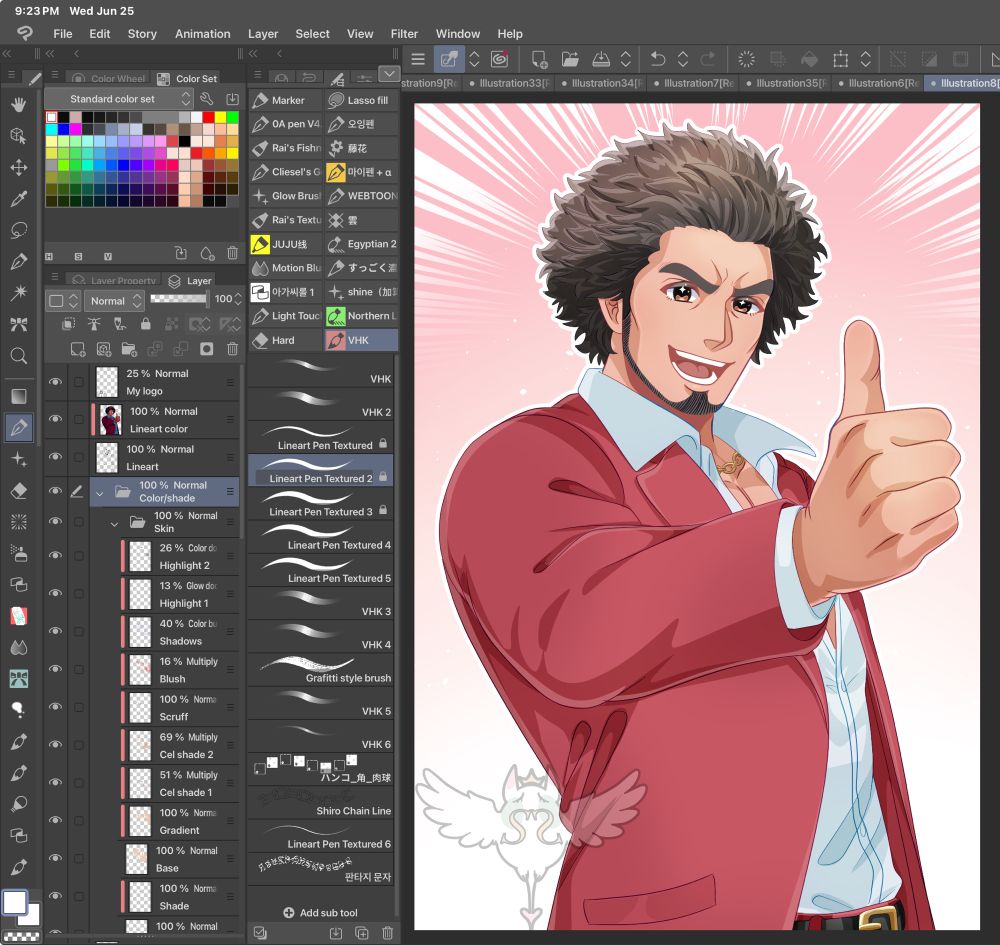
Task: Click the Scale/Rotate transform icon
Action: click(x=841, y=59)
